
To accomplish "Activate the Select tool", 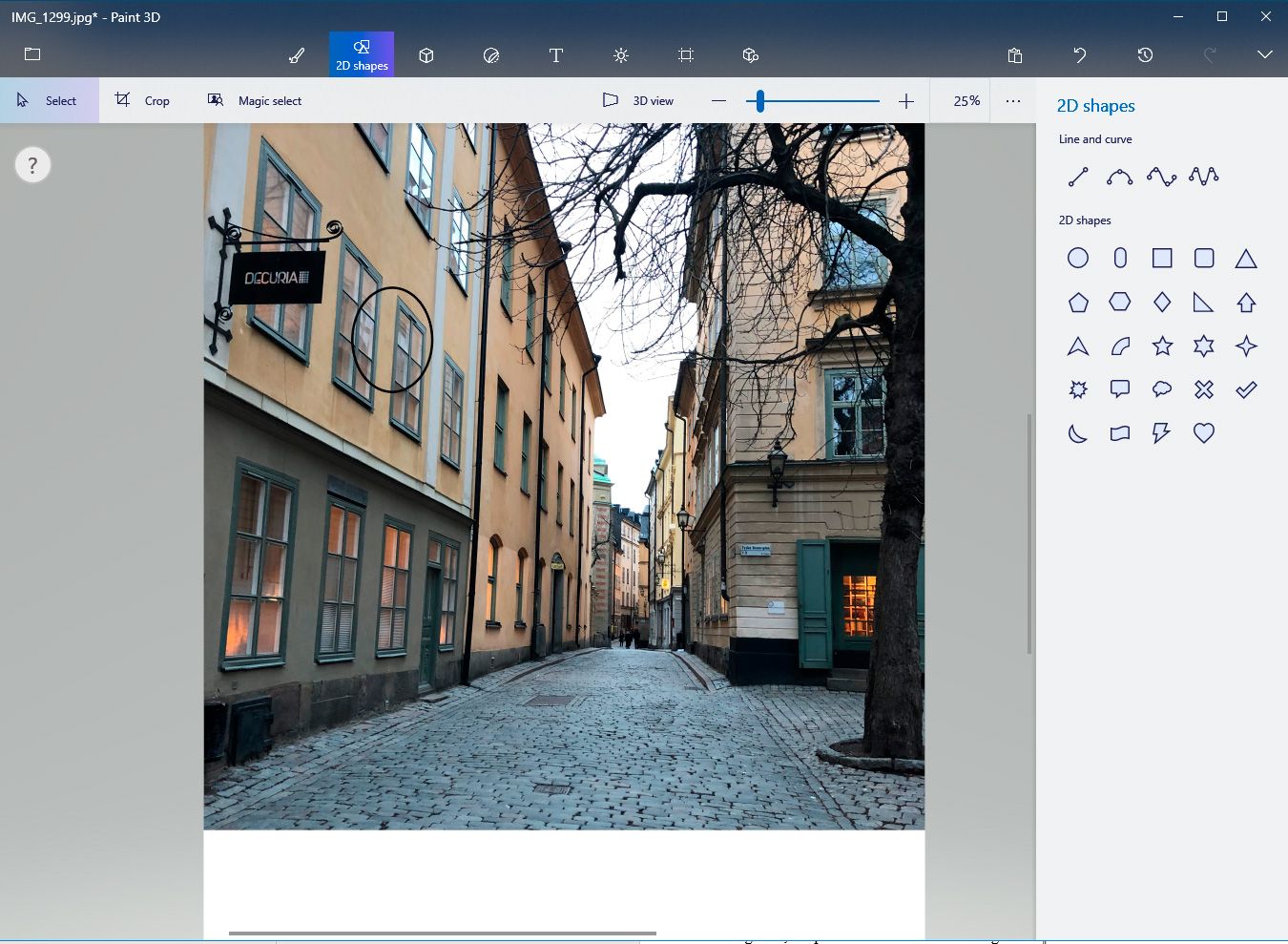I will tap(49, 100).
